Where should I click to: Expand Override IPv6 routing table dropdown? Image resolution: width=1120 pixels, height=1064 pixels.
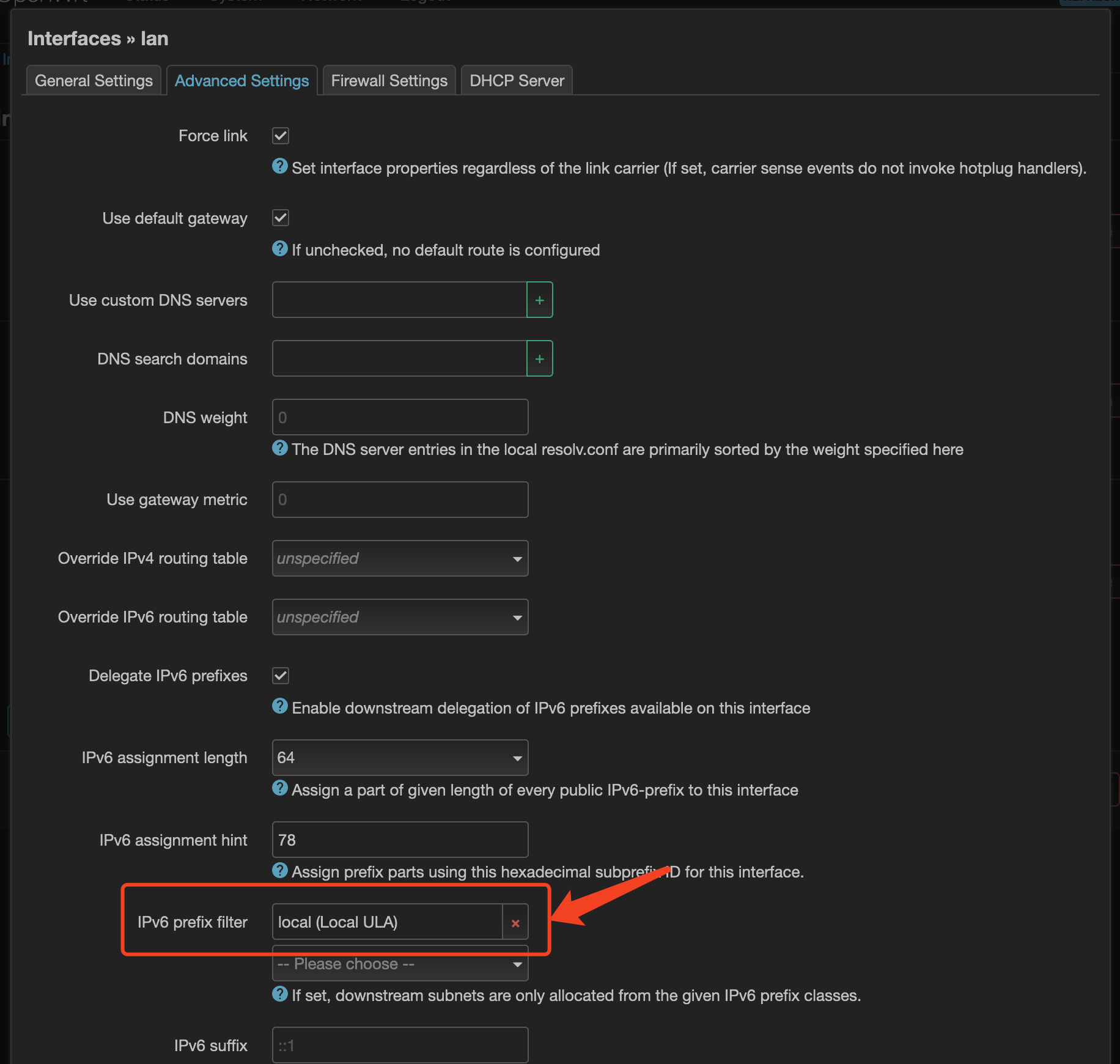(400, 617)
